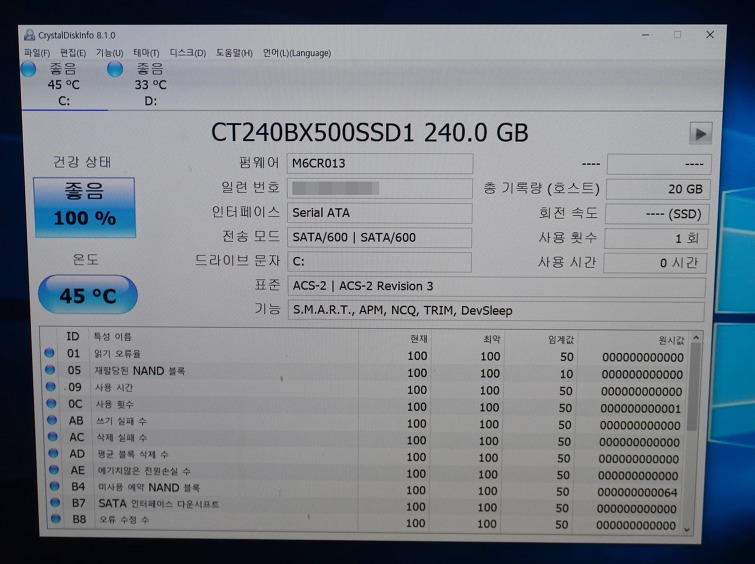Click the status dot of row B8
This screenshot has width=755, height=564.
[56, 519]
